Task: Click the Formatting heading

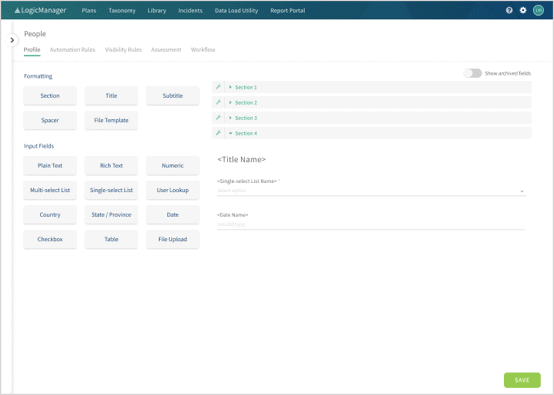Action: (x=38, y=76)
